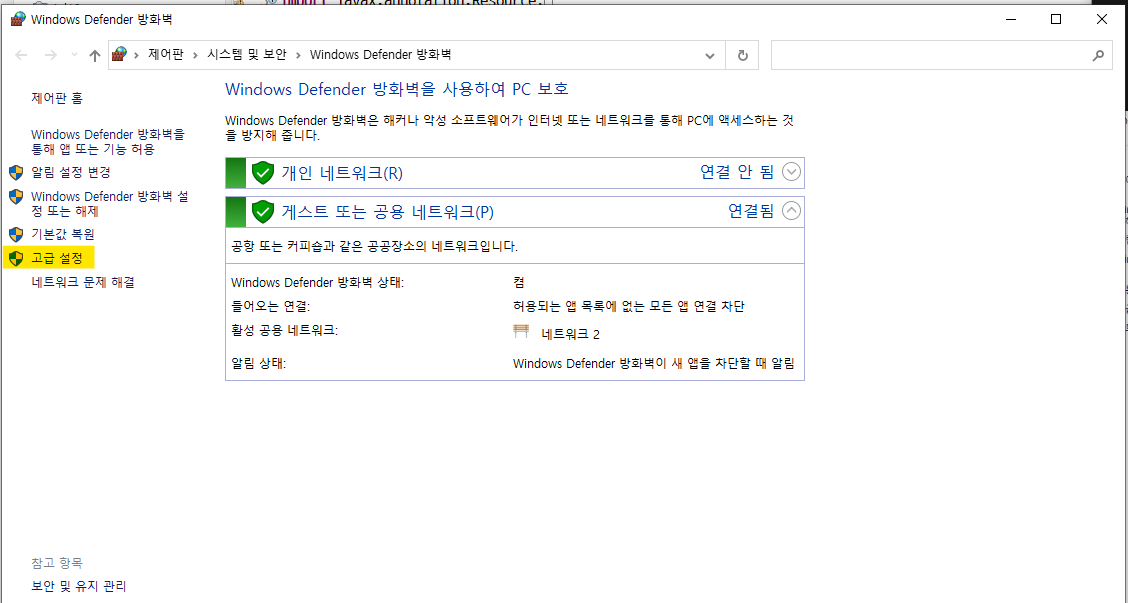Open 기본값 복원 link
Image resolution: width=1128 pixels, height=603 pixels.
(63, 235)
